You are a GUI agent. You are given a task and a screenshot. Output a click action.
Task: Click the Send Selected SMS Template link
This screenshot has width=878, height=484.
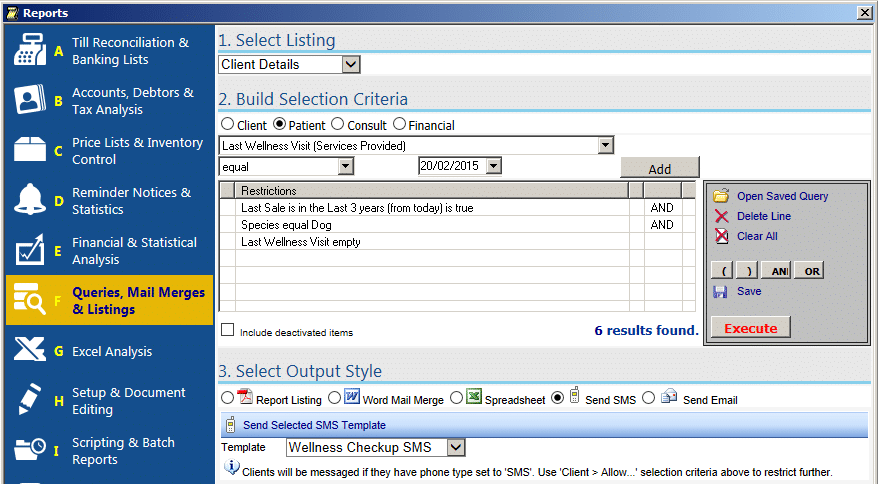pyautogui.click(x=314, y=425)
